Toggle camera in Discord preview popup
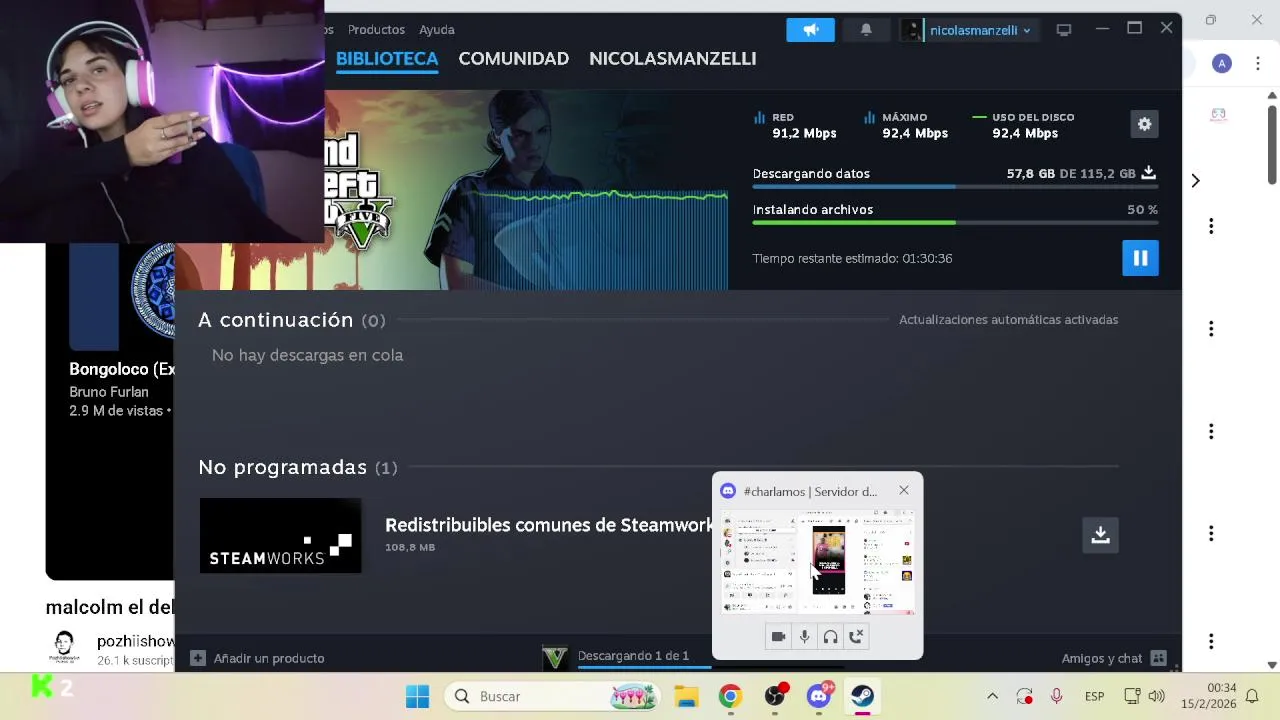Screen dimensions: 1280x720 click(x=778, y=636)
